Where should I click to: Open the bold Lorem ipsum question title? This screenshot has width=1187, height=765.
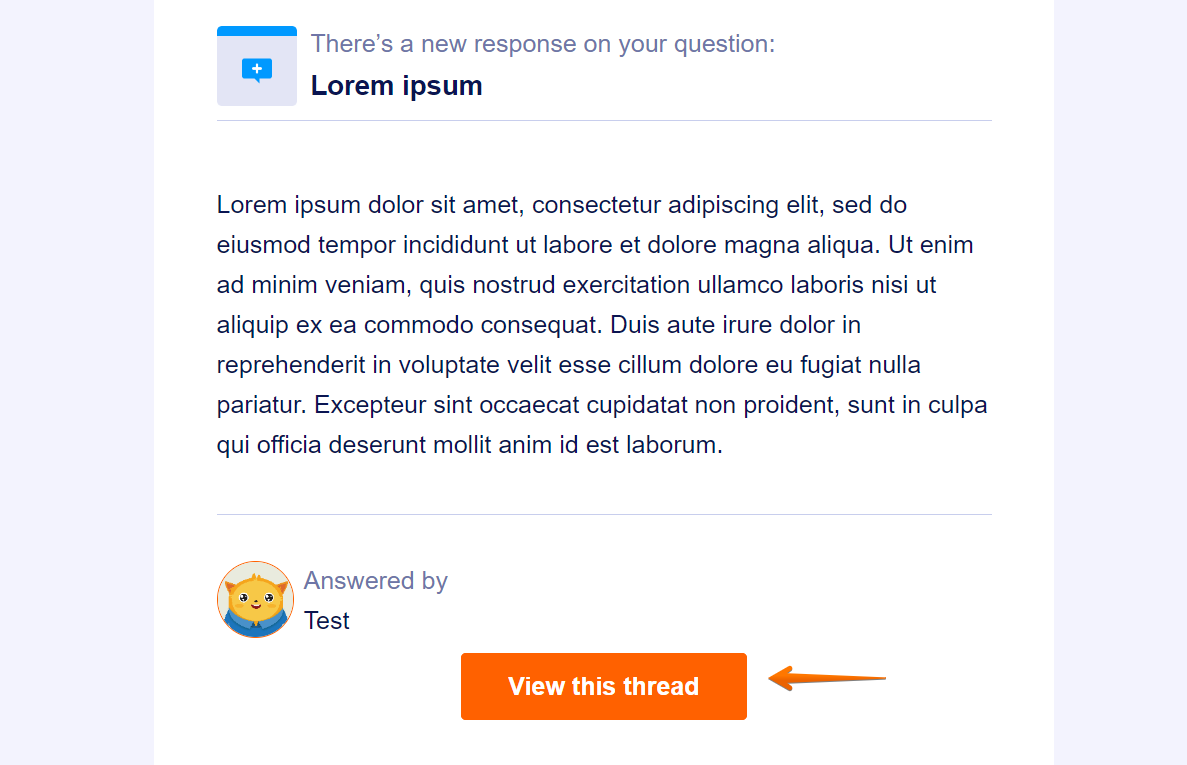point(396,86)
